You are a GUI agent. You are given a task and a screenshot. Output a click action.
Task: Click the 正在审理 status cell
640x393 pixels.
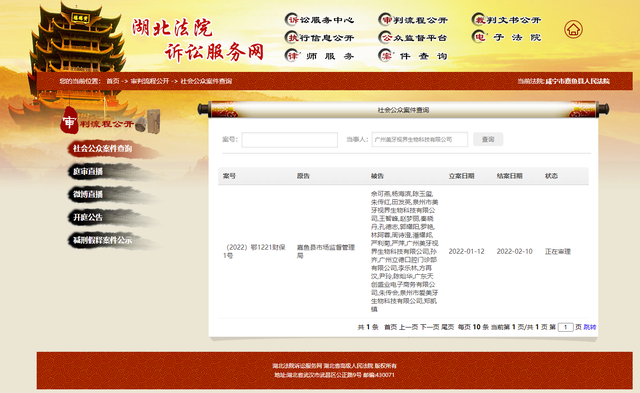pyautogui.click(x=558, y=251)
